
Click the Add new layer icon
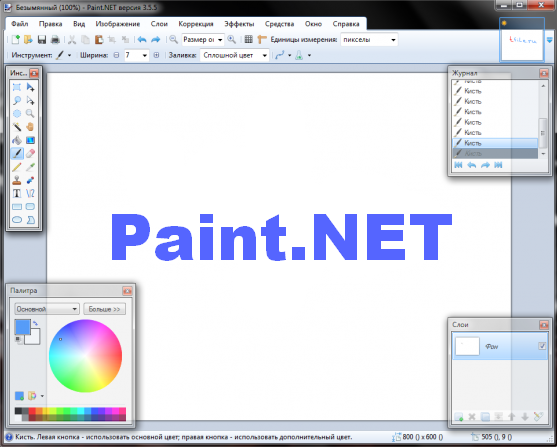click(x=459, y=417)
